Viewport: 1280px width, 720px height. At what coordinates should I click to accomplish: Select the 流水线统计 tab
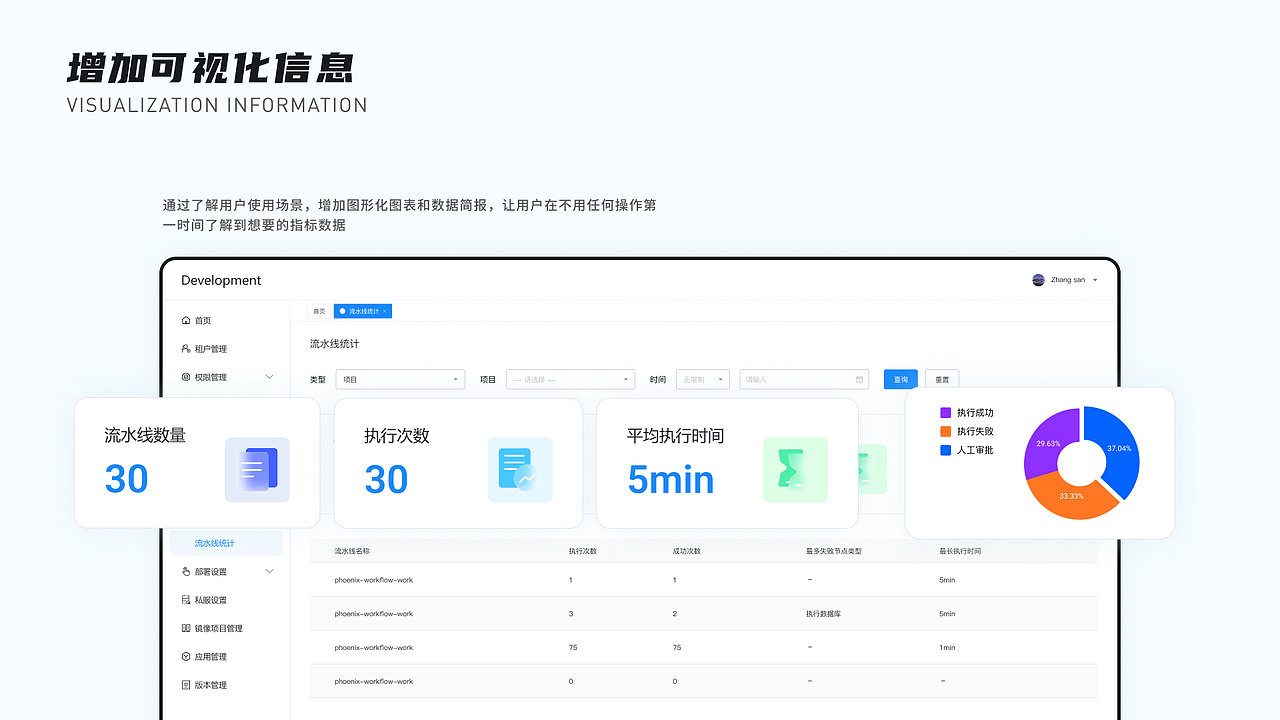tap(362, 311)
